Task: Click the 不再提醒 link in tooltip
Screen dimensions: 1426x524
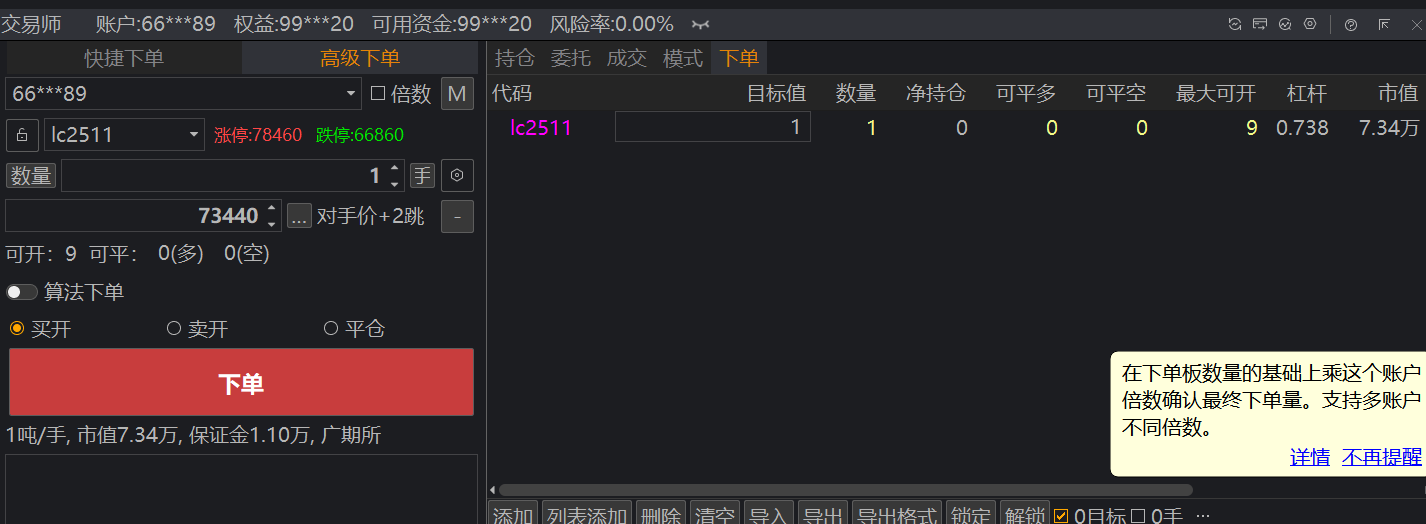Action: click(1382, 457)
